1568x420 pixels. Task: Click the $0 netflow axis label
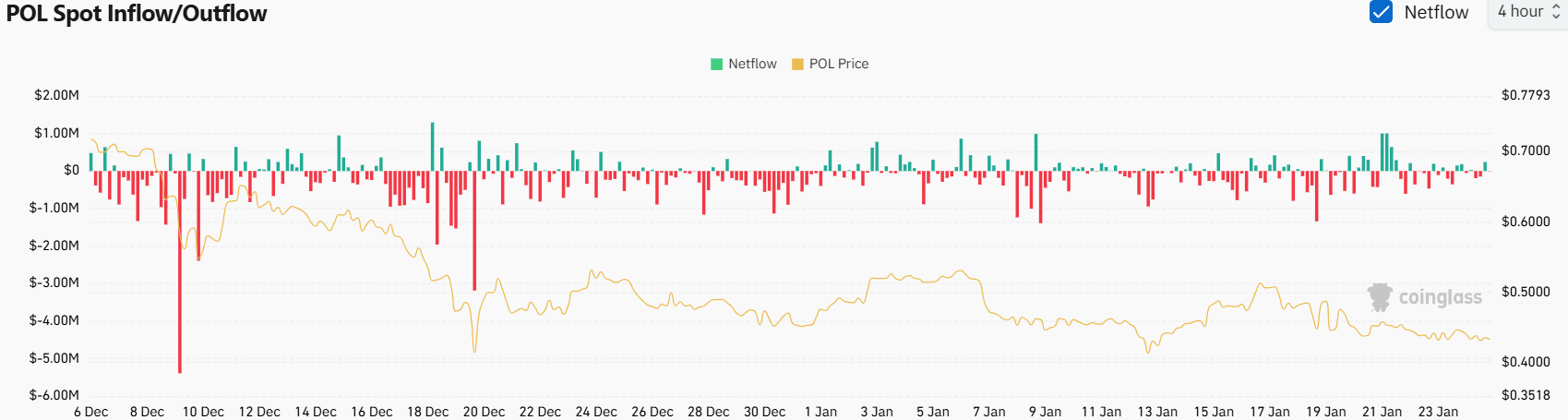[x=71, y=170]
